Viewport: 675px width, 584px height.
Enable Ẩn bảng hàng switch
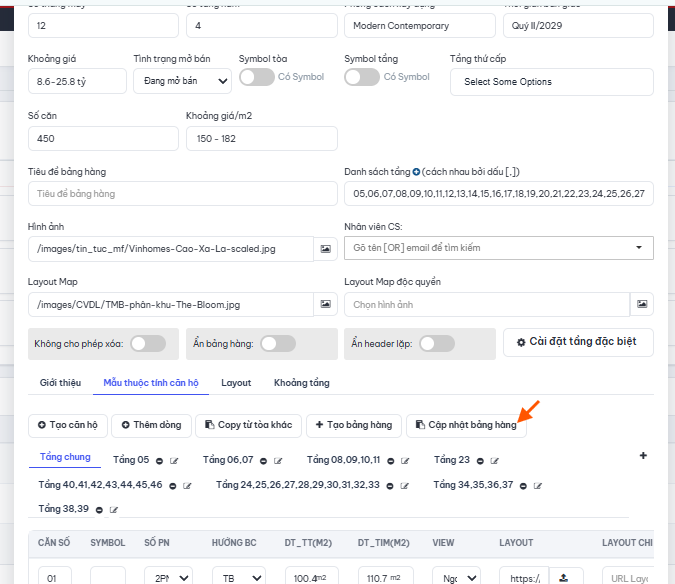(278, 343)
